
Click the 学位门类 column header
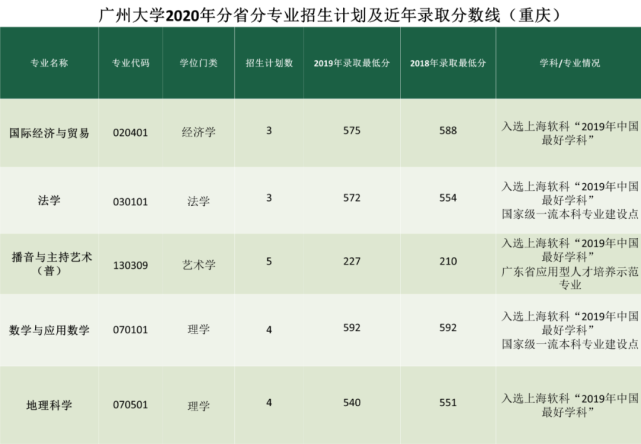tap(198, 63)
